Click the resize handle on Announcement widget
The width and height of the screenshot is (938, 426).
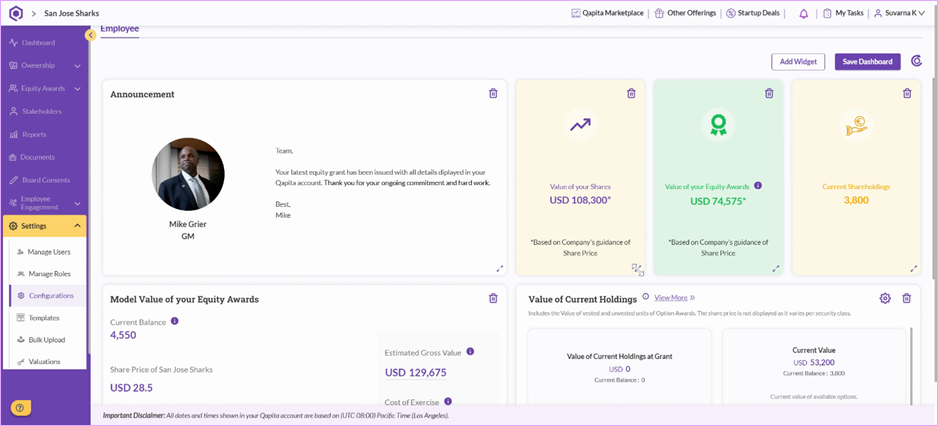[500, 269]
